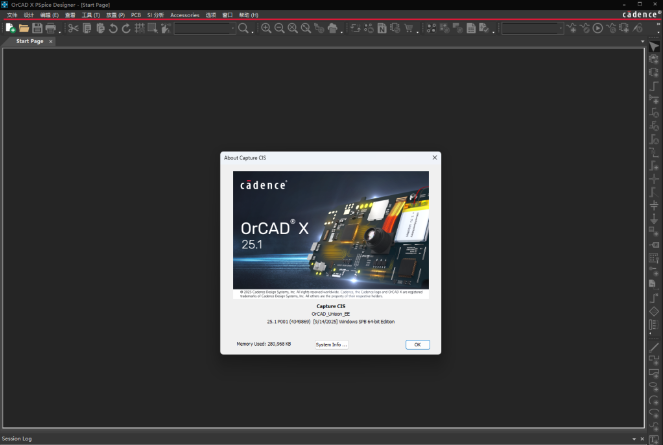Image resolution: width=663 pixels, height=445 pixels.
Task: Open the Accessories menu
Action: click(185, 16)
